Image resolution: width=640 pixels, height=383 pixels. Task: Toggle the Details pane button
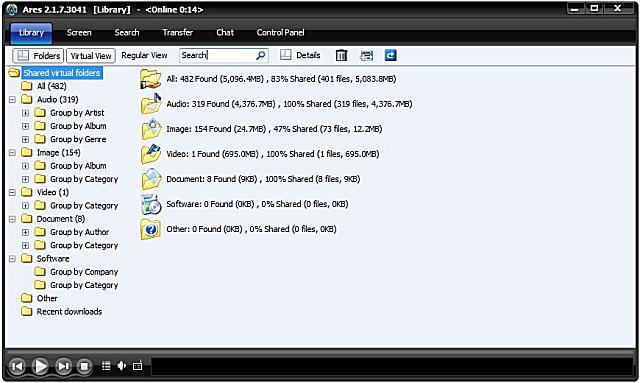tap(300, 55)
